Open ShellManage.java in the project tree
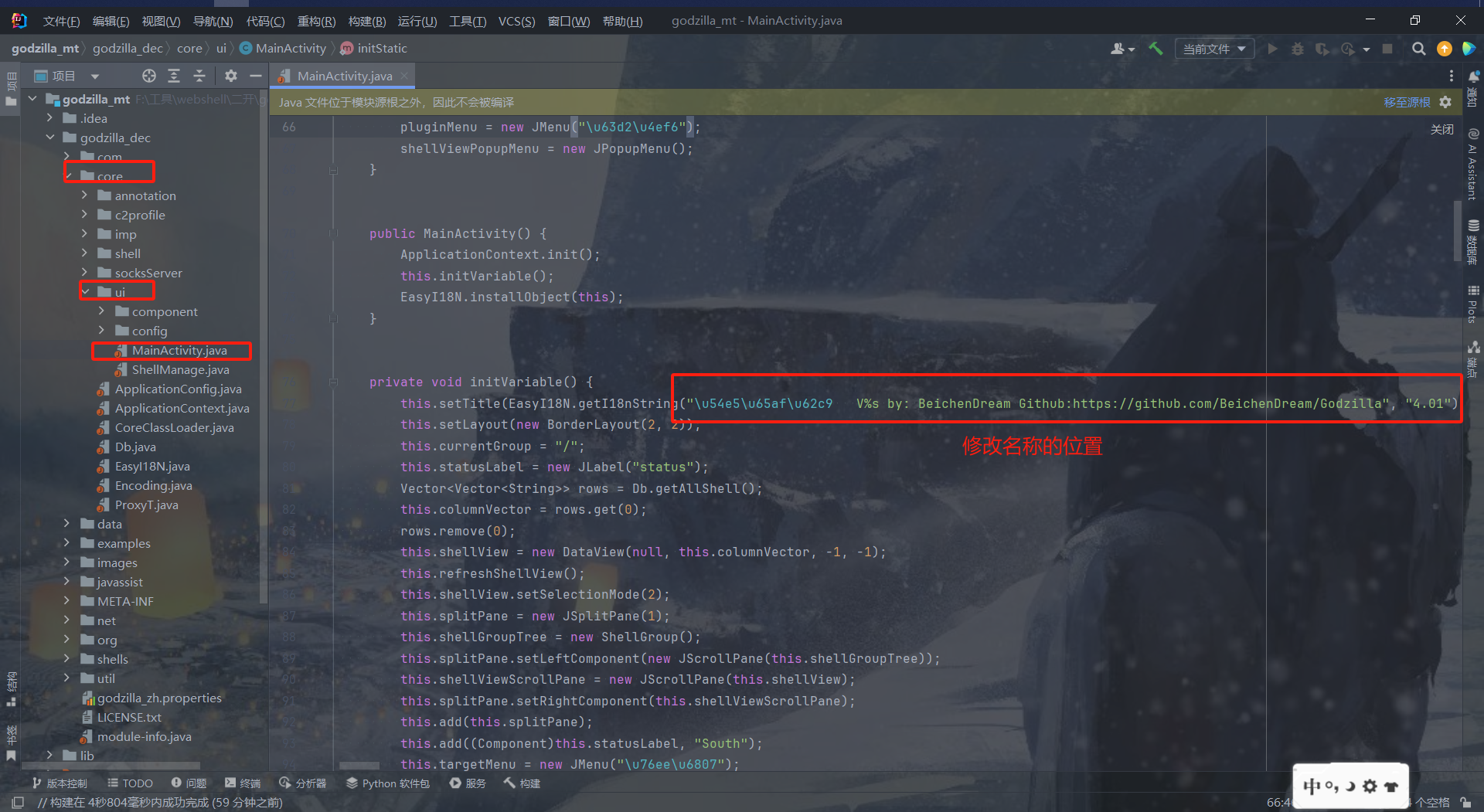This screenshot has height=812, width=1484. click(180, 369)
